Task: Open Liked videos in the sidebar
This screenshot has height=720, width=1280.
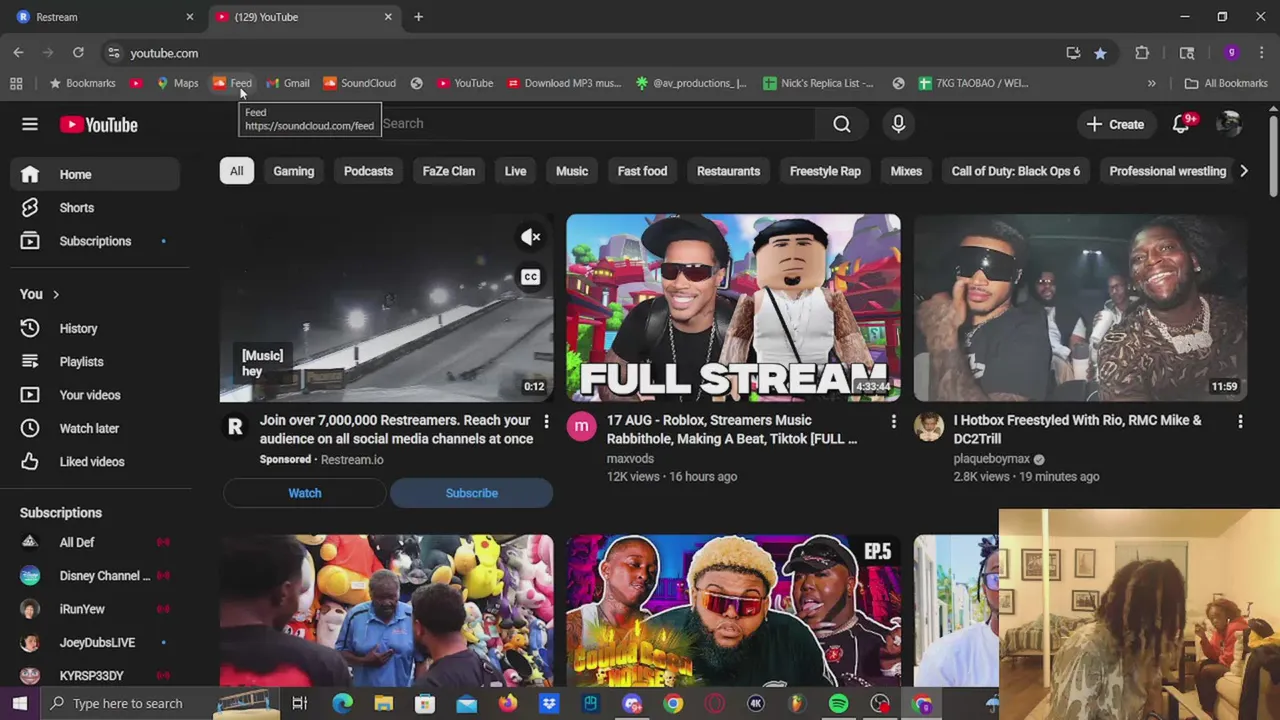Action: [96, 462]
